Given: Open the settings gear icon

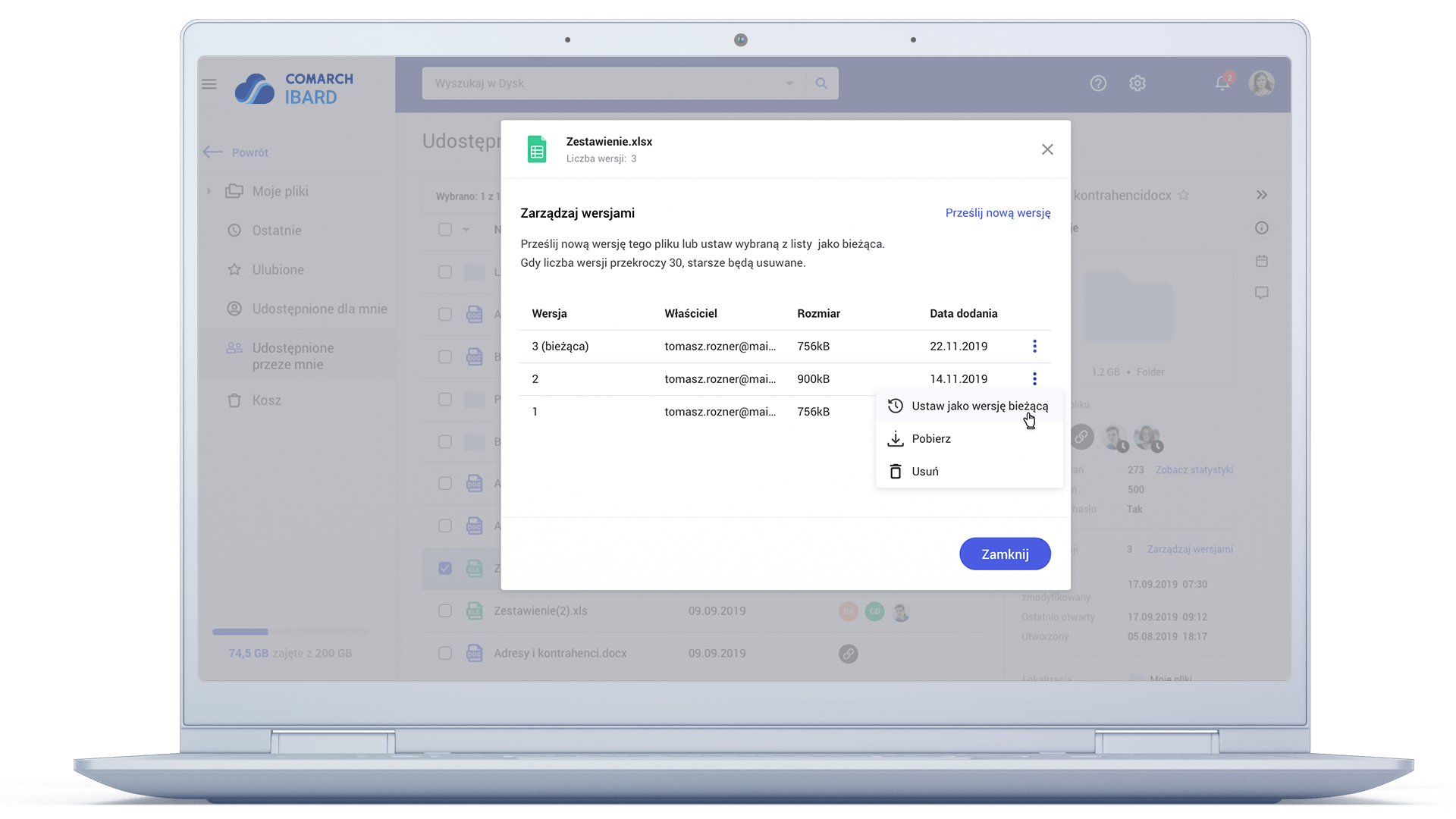Looking at the screenshot, I should (1137, 83).
